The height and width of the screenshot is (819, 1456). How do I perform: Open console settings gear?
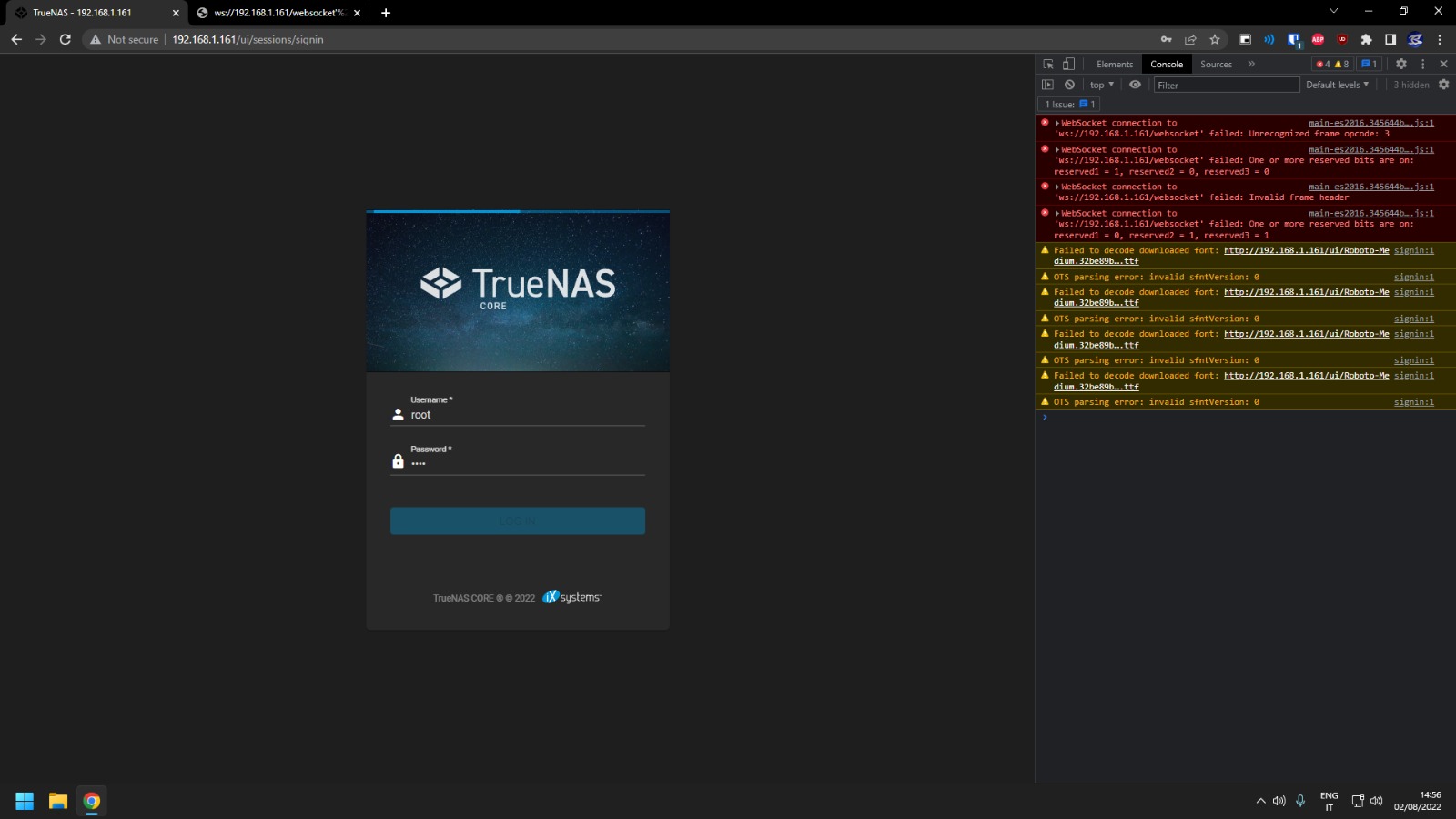(x=1443, y=85)
